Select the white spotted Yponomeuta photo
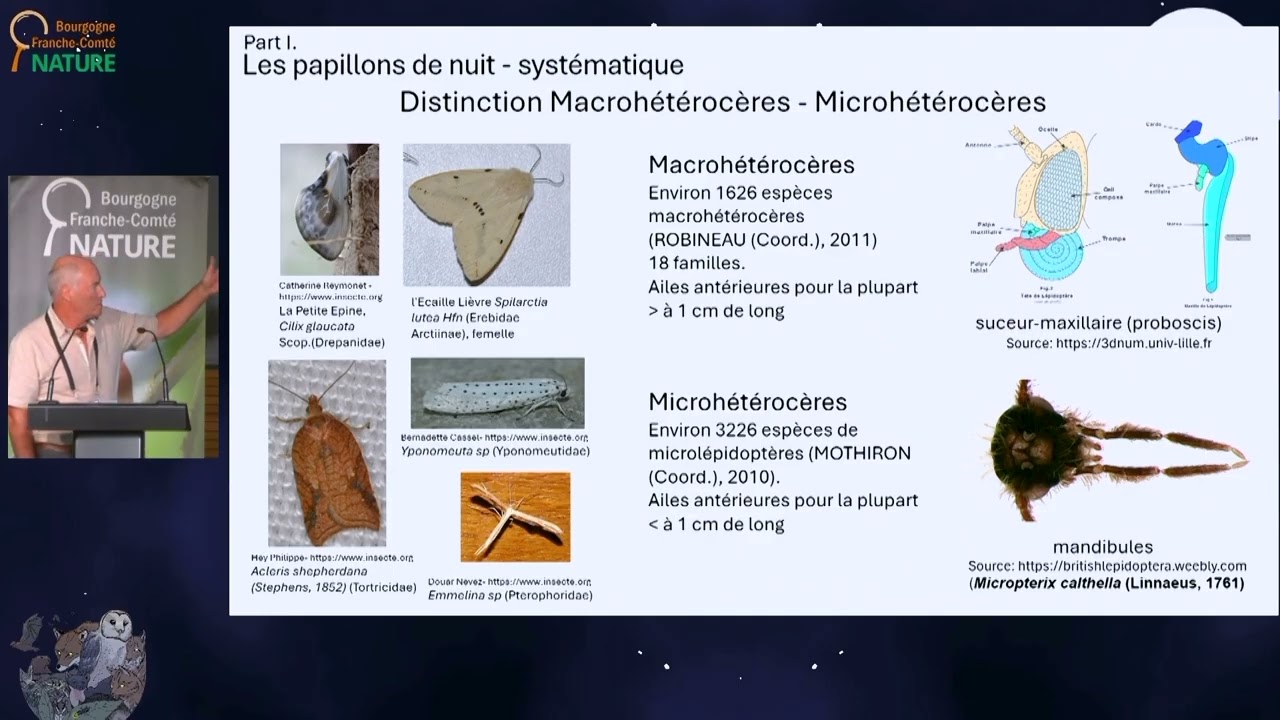The width and height of the screenshot is (1280, 720). tap(497, 393)
